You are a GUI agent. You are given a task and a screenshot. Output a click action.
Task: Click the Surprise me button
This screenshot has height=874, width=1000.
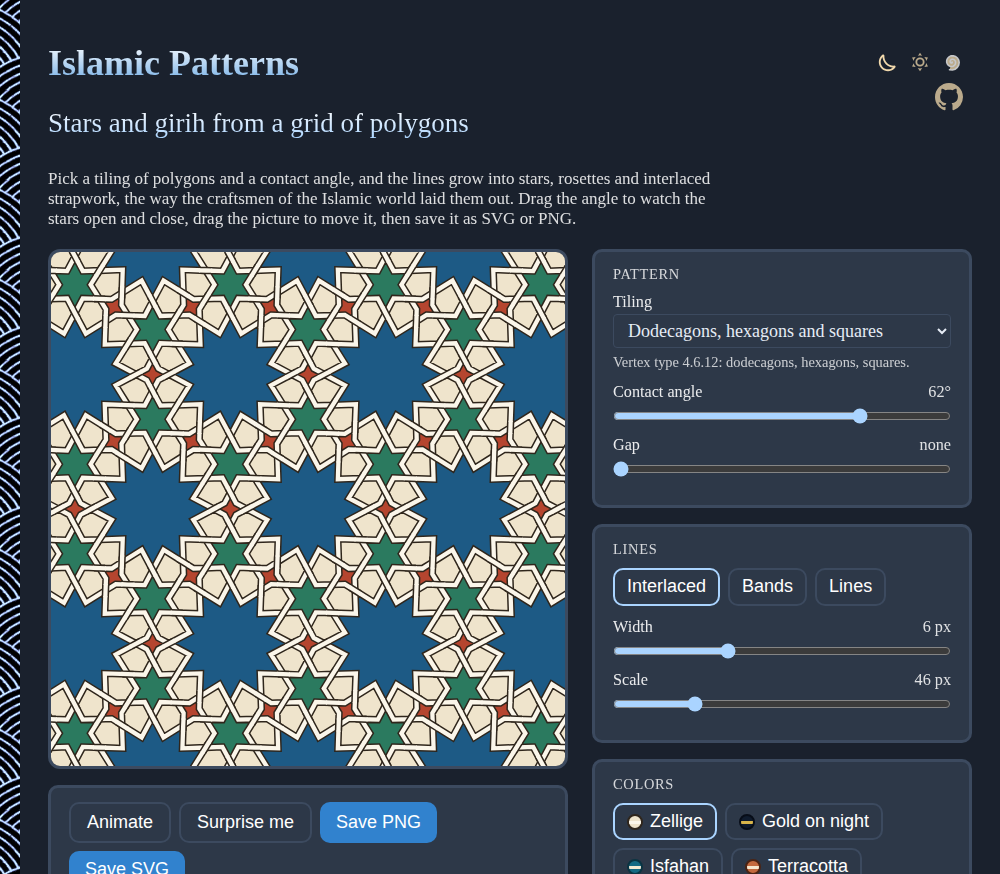coord(246,822)
